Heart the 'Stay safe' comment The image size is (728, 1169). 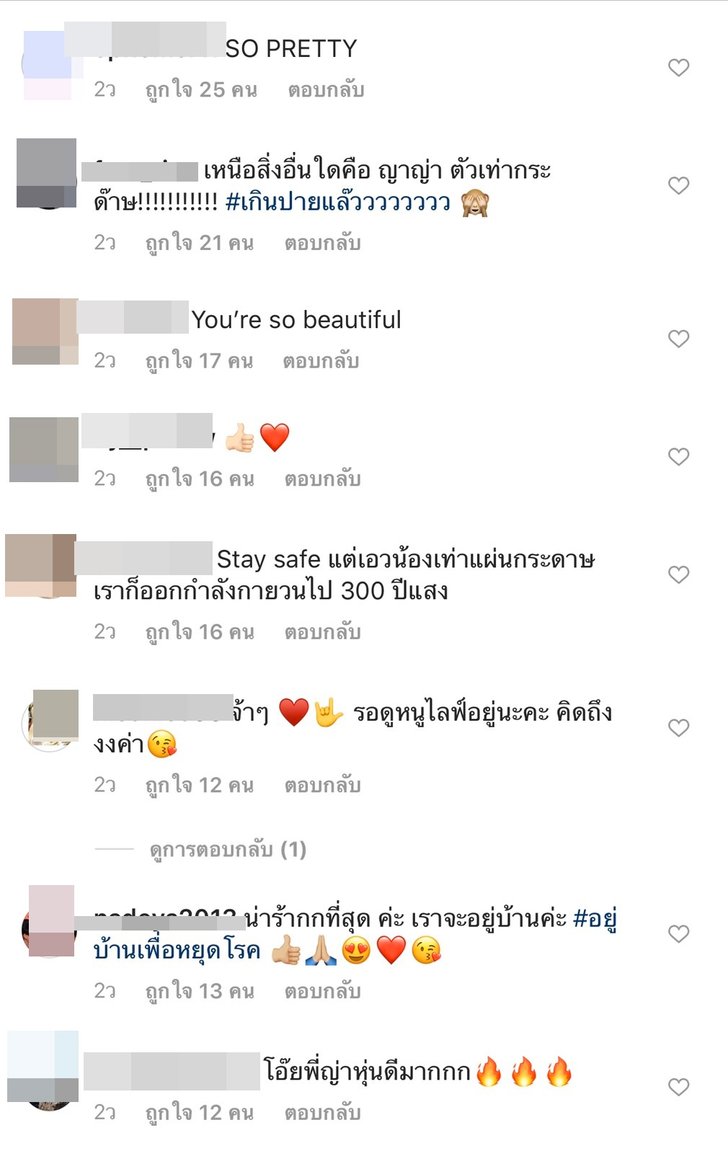[678, 575]
